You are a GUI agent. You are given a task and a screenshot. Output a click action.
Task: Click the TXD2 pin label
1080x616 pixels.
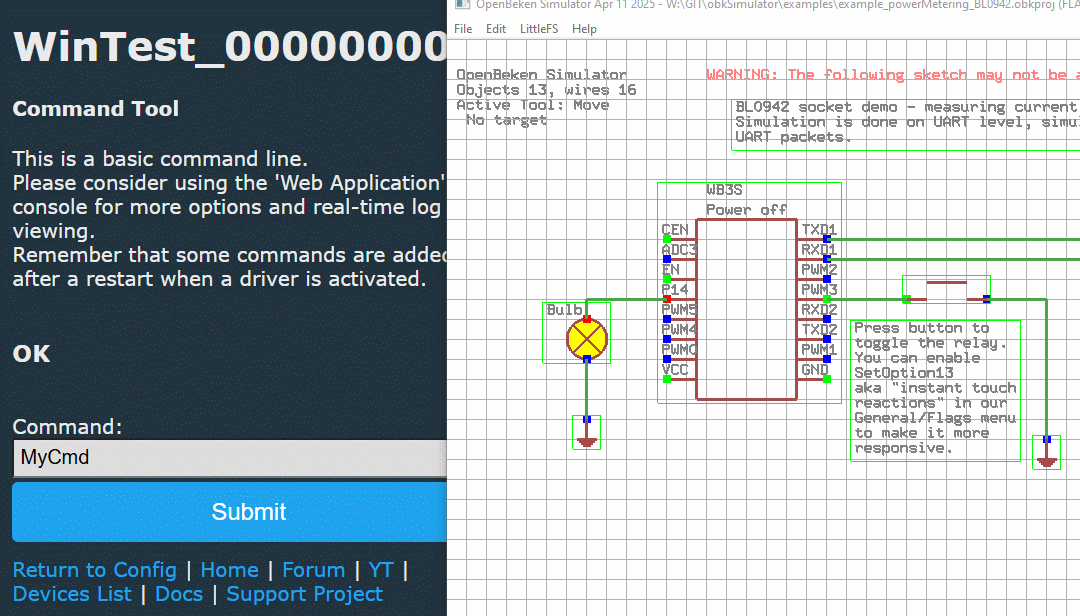point(819,329)
